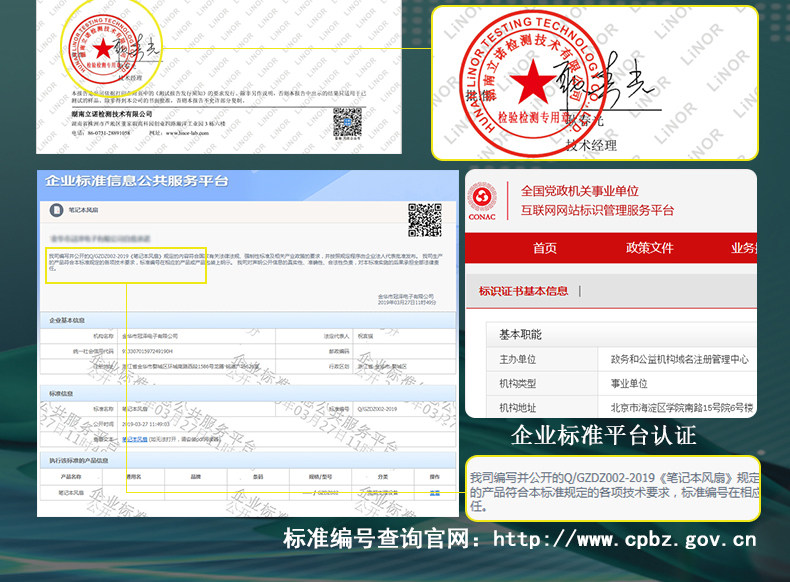Click the 机构地址 row label
The height and width of the screenshot is (582, 790).
click(x=517, y=408)
